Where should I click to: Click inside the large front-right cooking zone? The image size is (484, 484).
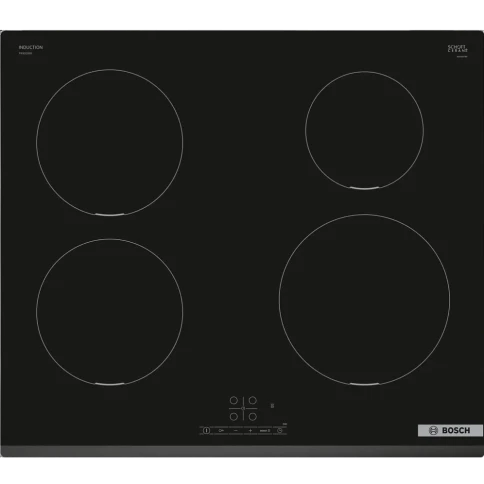(x=364, y=300)
